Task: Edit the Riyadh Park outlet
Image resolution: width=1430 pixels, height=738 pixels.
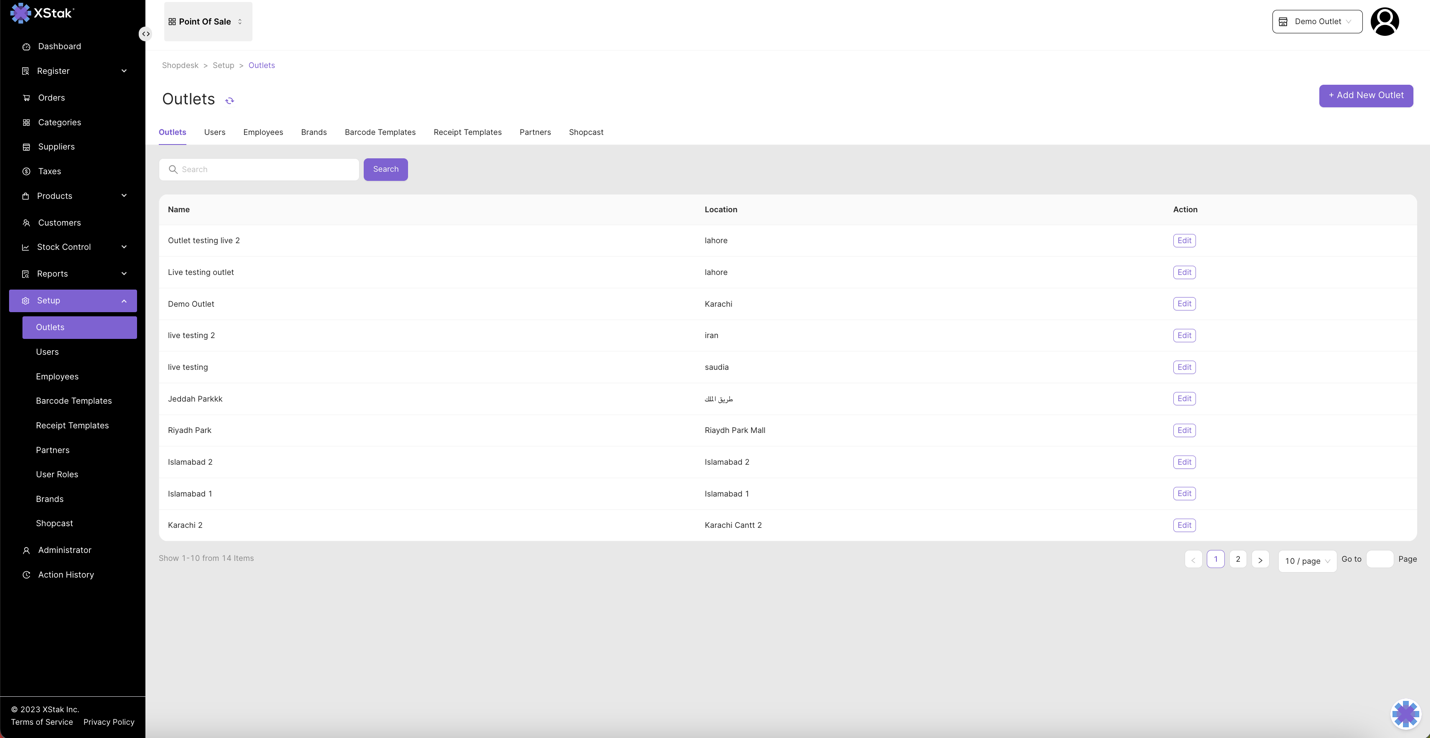Action: coord(1184,431)
